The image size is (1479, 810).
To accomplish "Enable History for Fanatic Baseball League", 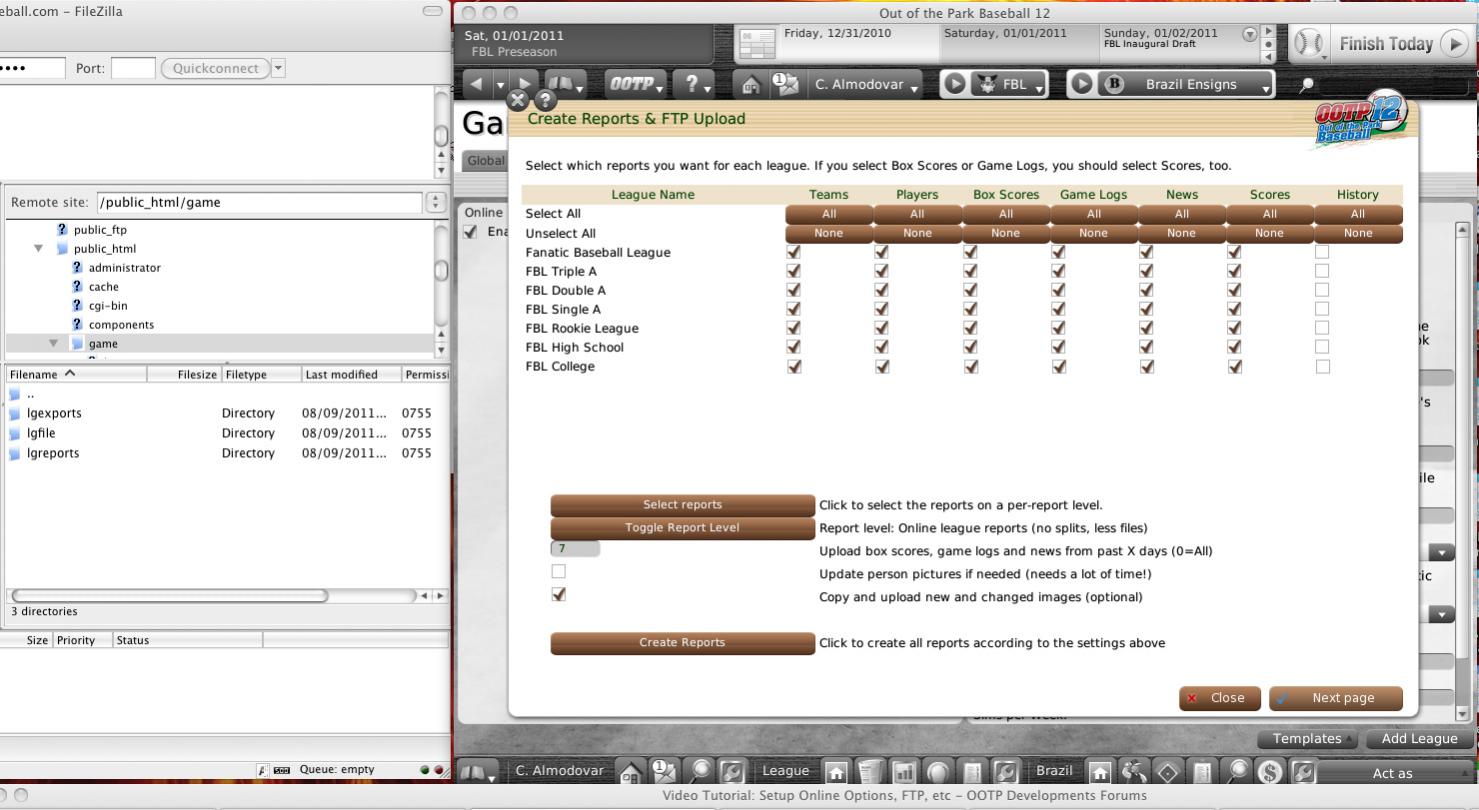I will pos(1322,252).
